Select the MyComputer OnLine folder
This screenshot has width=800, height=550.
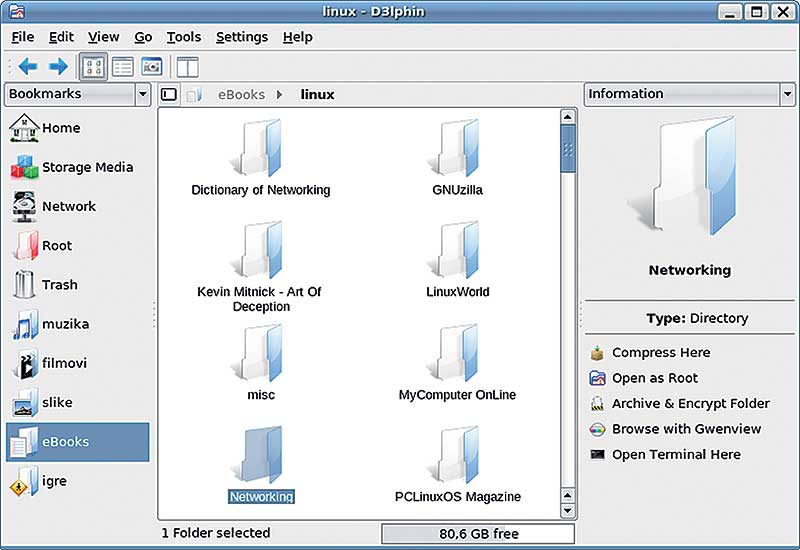(x=458, y=363)
